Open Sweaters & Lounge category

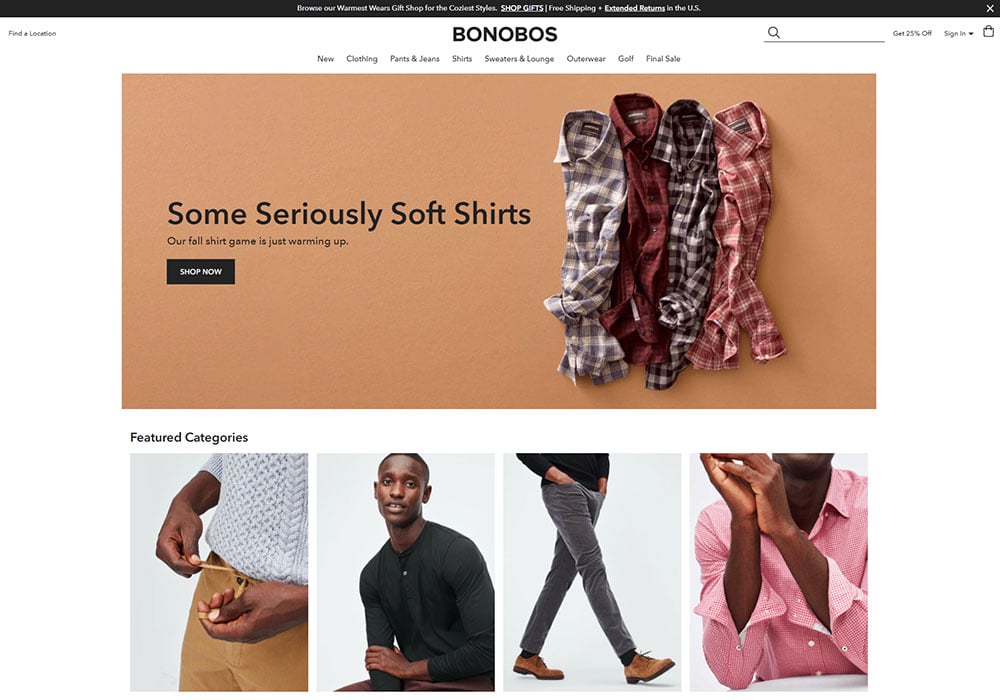pos(519,59)
